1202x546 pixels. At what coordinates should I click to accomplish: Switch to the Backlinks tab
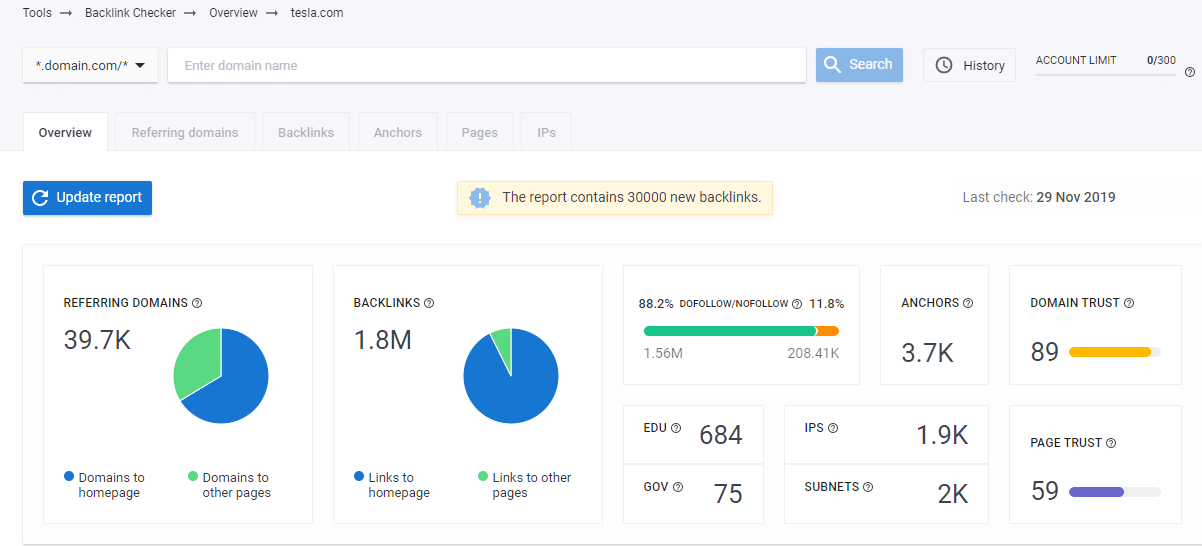(306, 132)
